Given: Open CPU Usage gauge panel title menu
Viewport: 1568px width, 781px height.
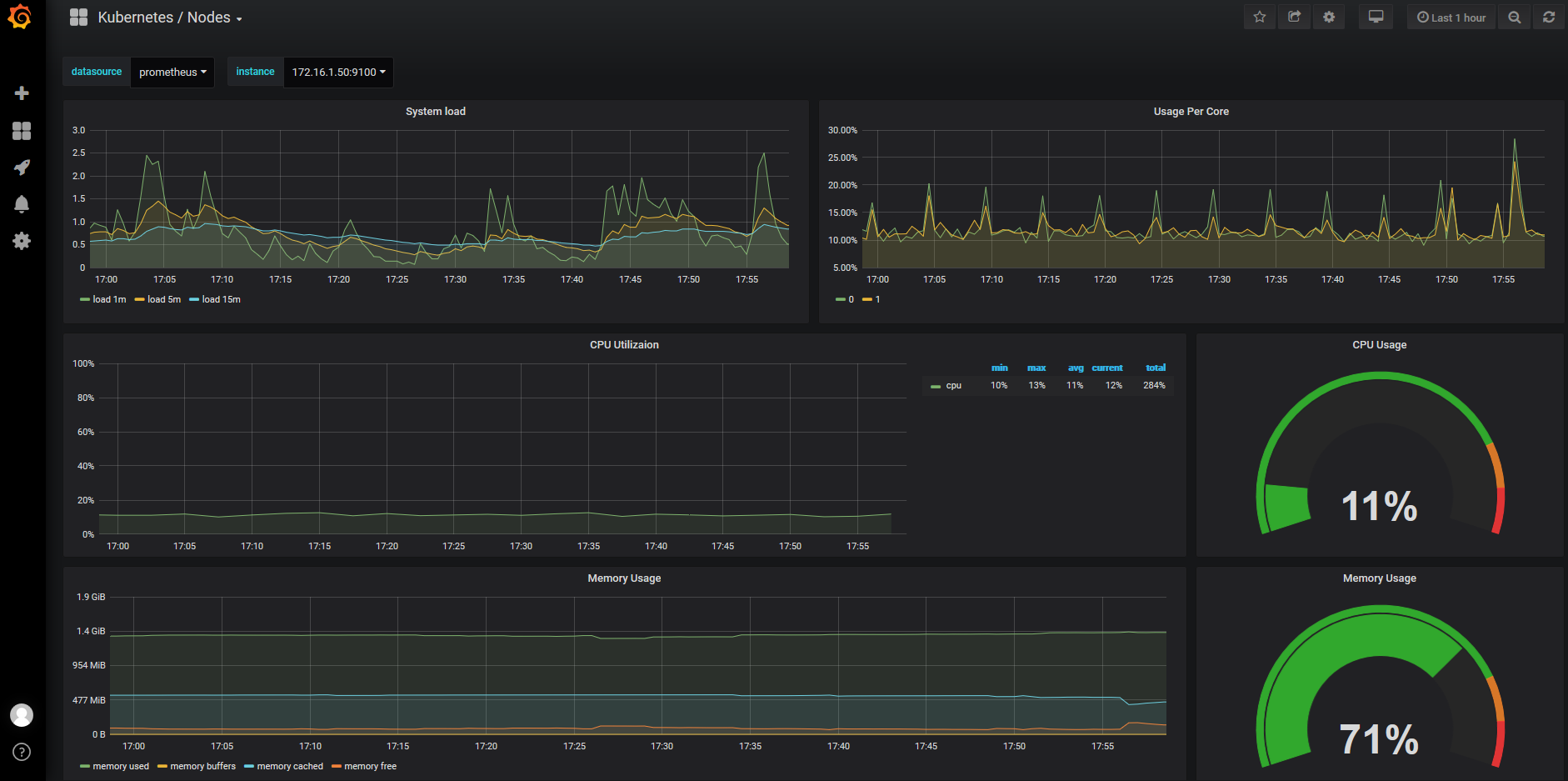Looking at the screenshot, I should [x=1379, y=345].
